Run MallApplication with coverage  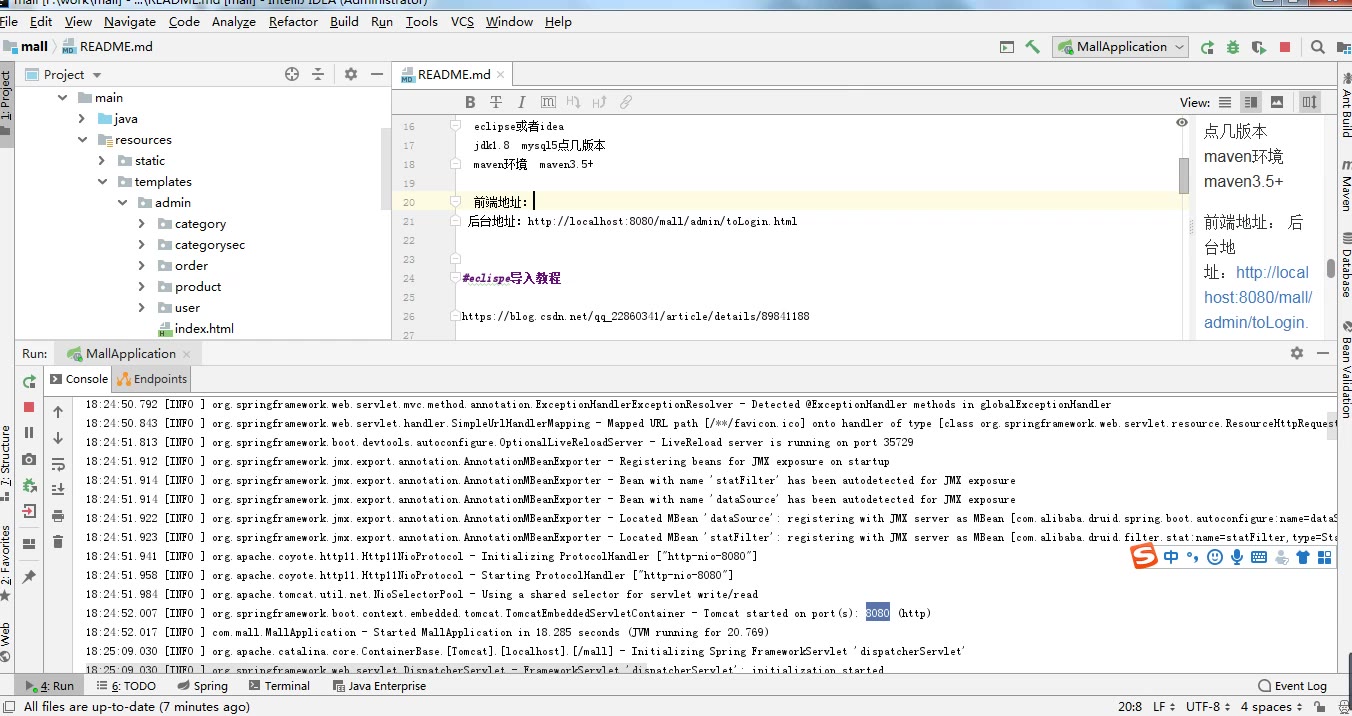tap(1259, 47)
